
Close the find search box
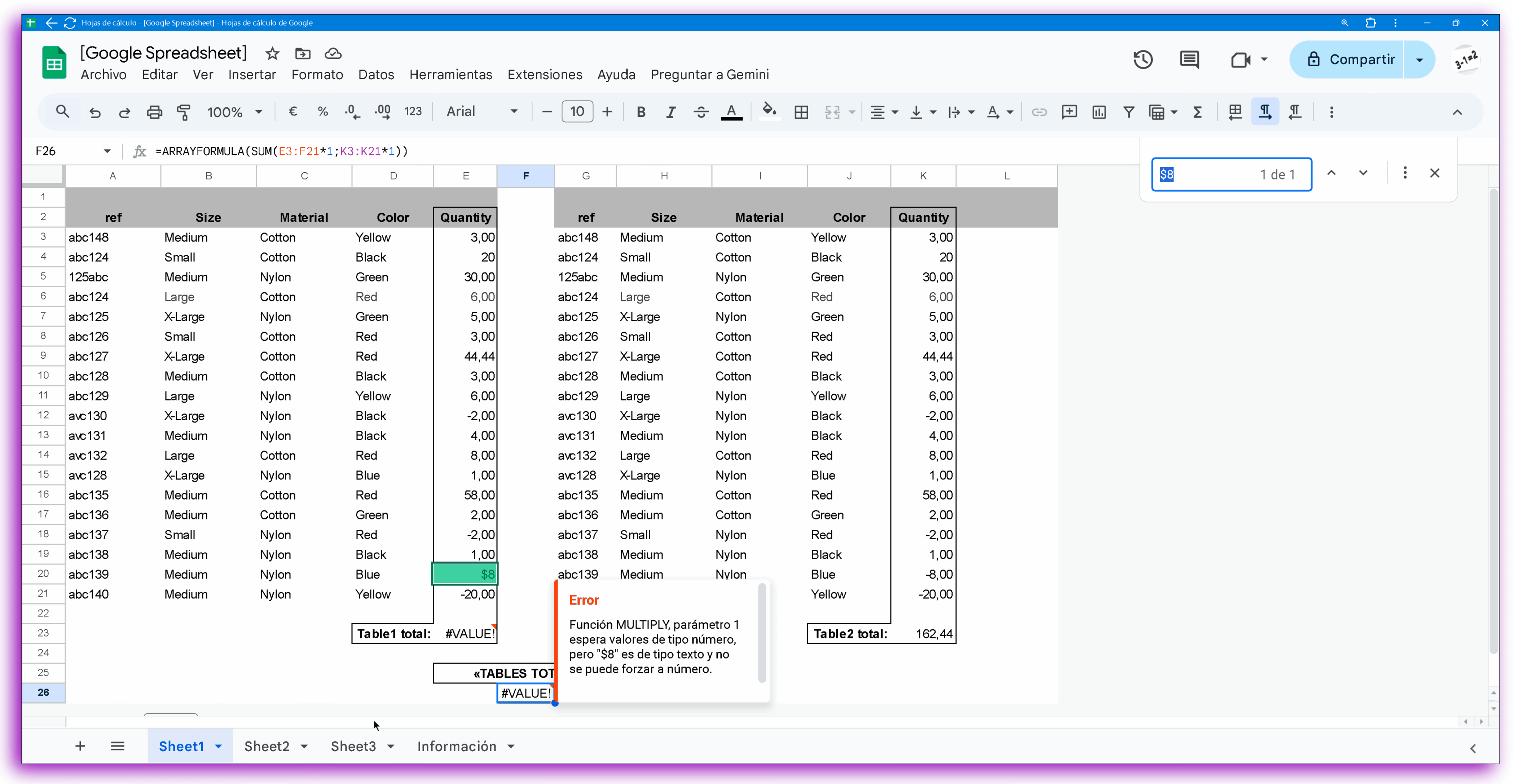click(x=1435, y=173)
